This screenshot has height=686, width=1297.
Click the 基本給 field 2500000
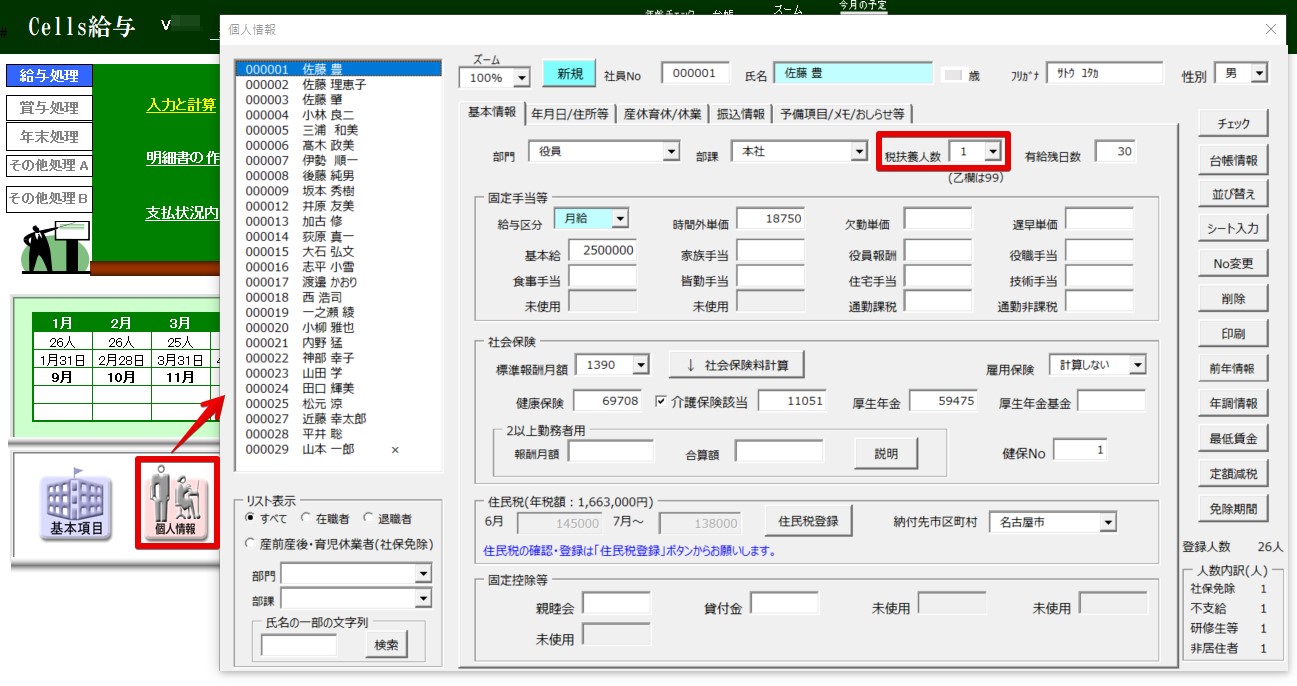(602, 249)
